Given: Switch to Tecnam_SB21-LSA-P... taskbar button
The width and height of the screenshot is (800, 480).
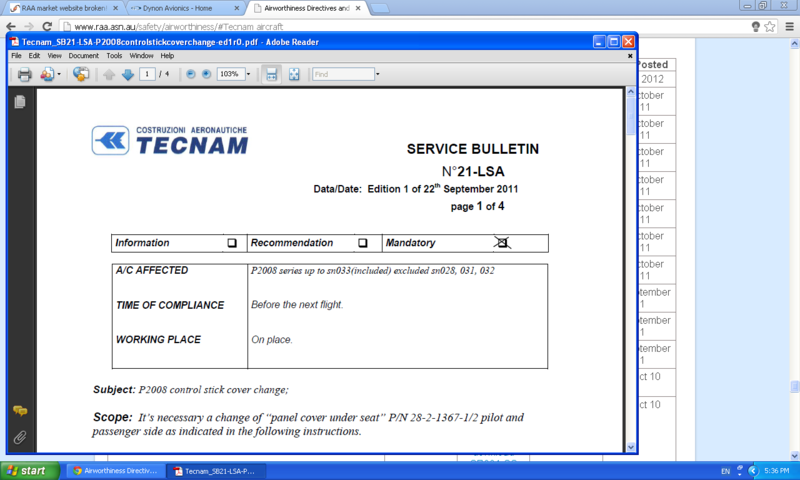Looking at the screenshot, I should click(219, 471).
